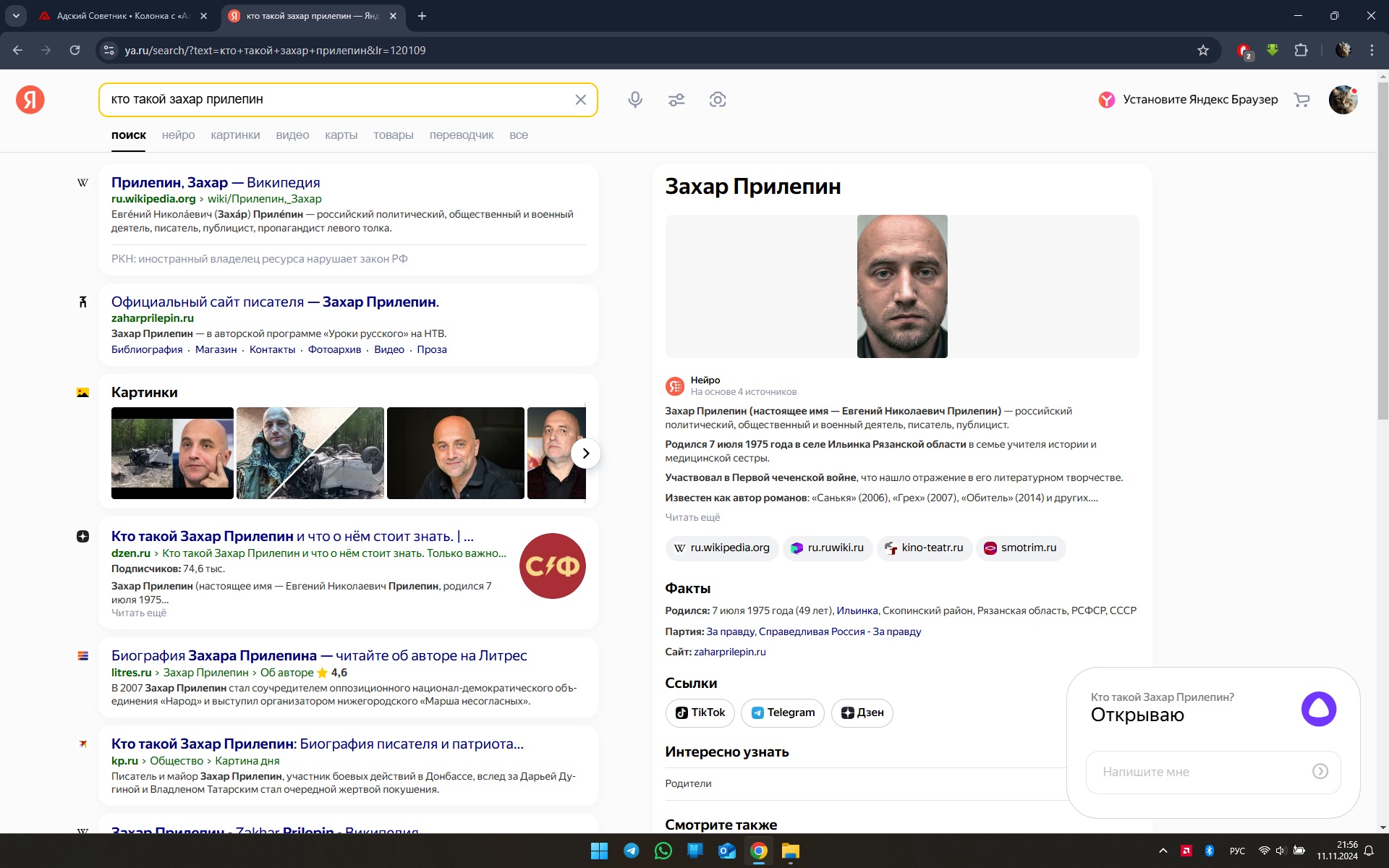The image size is (1389, 868).
Task: Open Фотоархив sitelink
Action: coord(334,349)
